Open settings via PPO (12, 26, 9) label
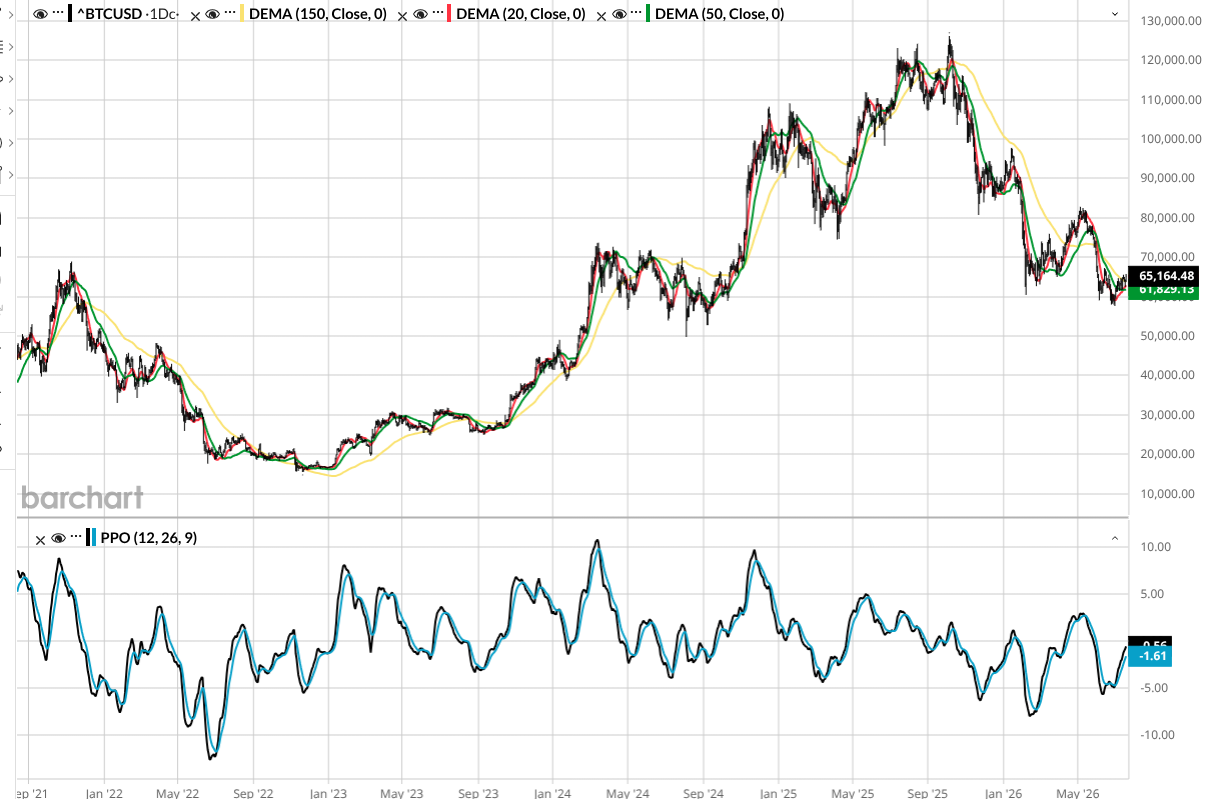Image resolution: width=1210 pixels, height=799 pixels. tap(149, 538)
